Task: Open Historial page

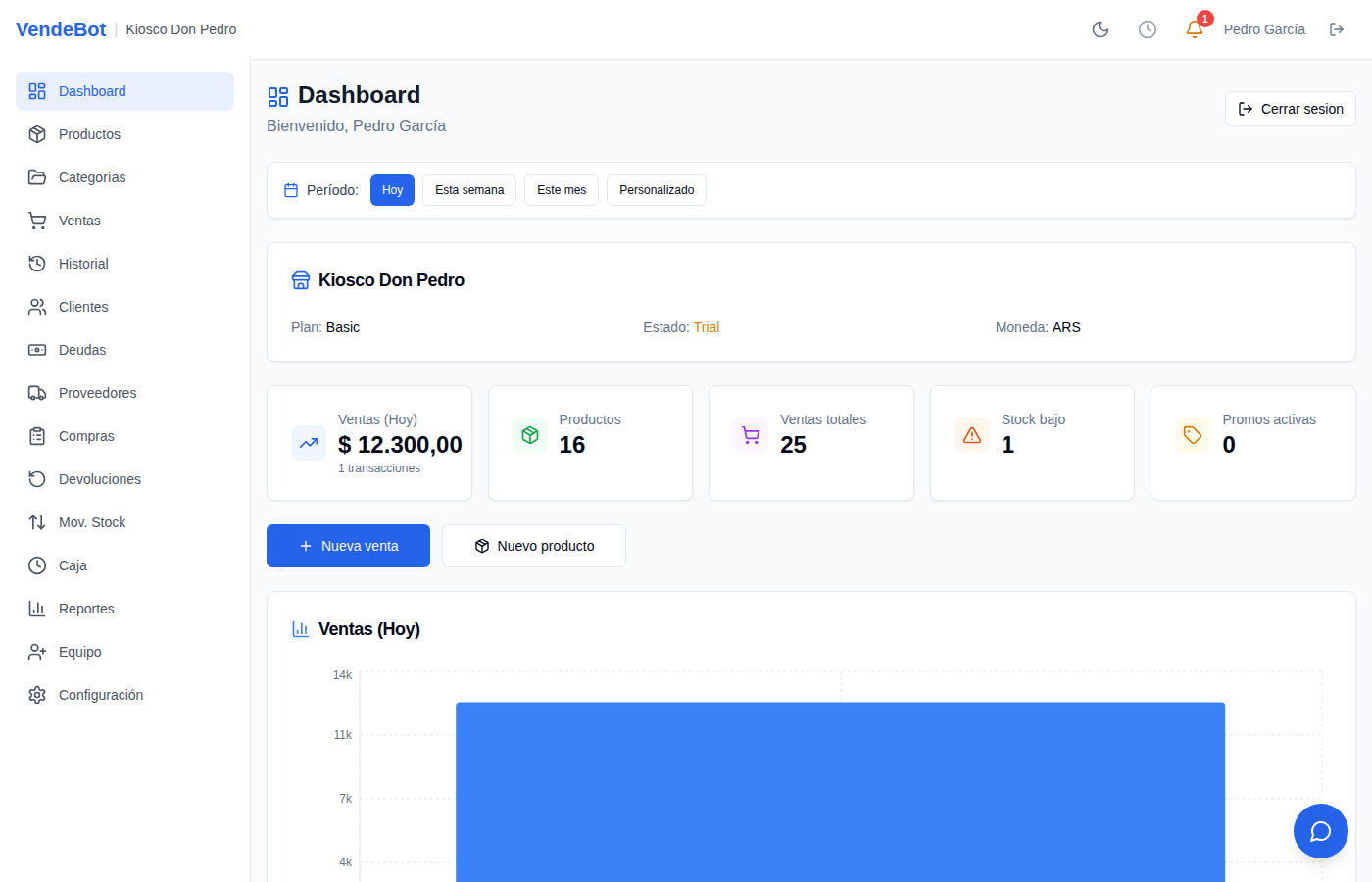Action: point(124,264)
